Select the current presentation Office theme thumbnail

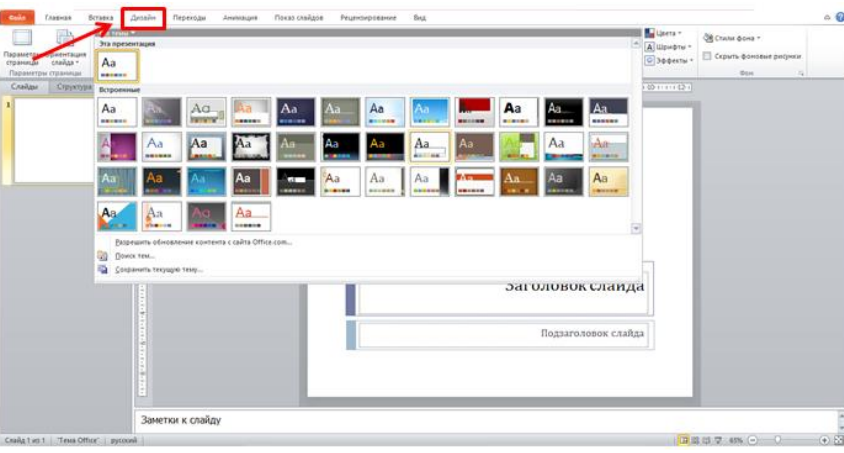[x=118, y=66]
